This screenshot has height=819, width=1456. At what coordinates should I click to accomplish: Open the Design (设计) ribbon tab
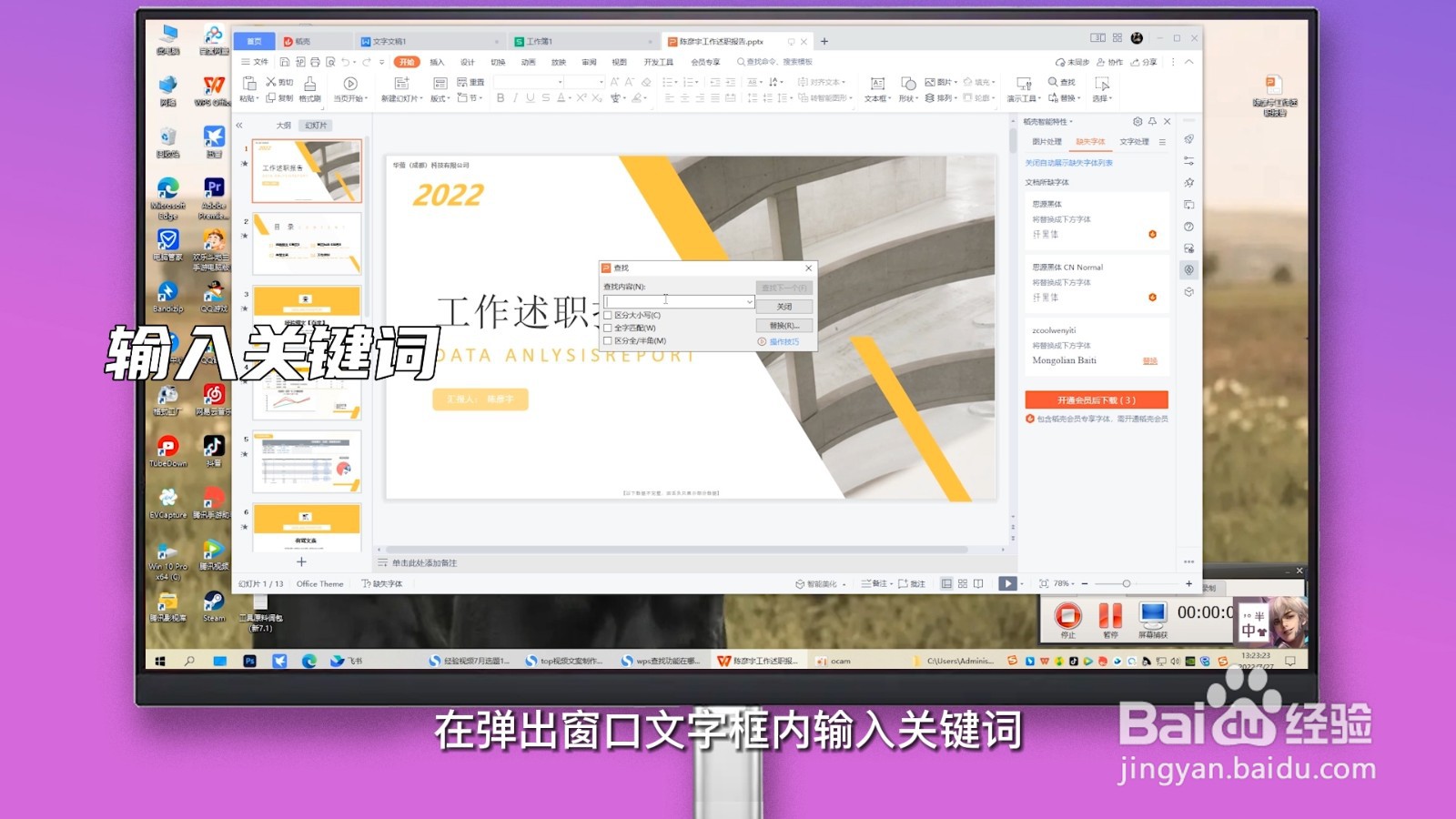click(x=467, y=62)
